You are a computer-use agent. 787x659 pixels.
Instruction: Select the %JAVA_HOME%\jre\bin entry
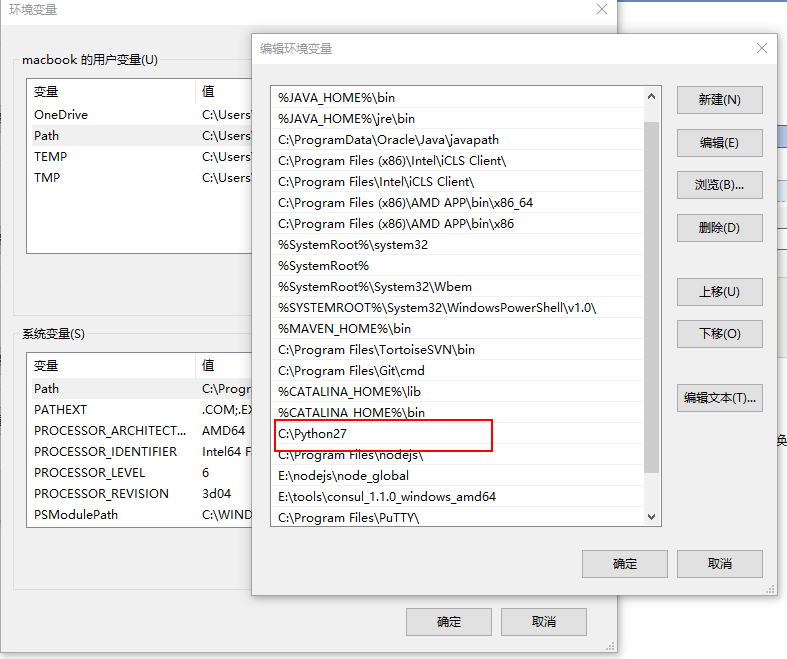pyautogui.click(x=457, y=118)
